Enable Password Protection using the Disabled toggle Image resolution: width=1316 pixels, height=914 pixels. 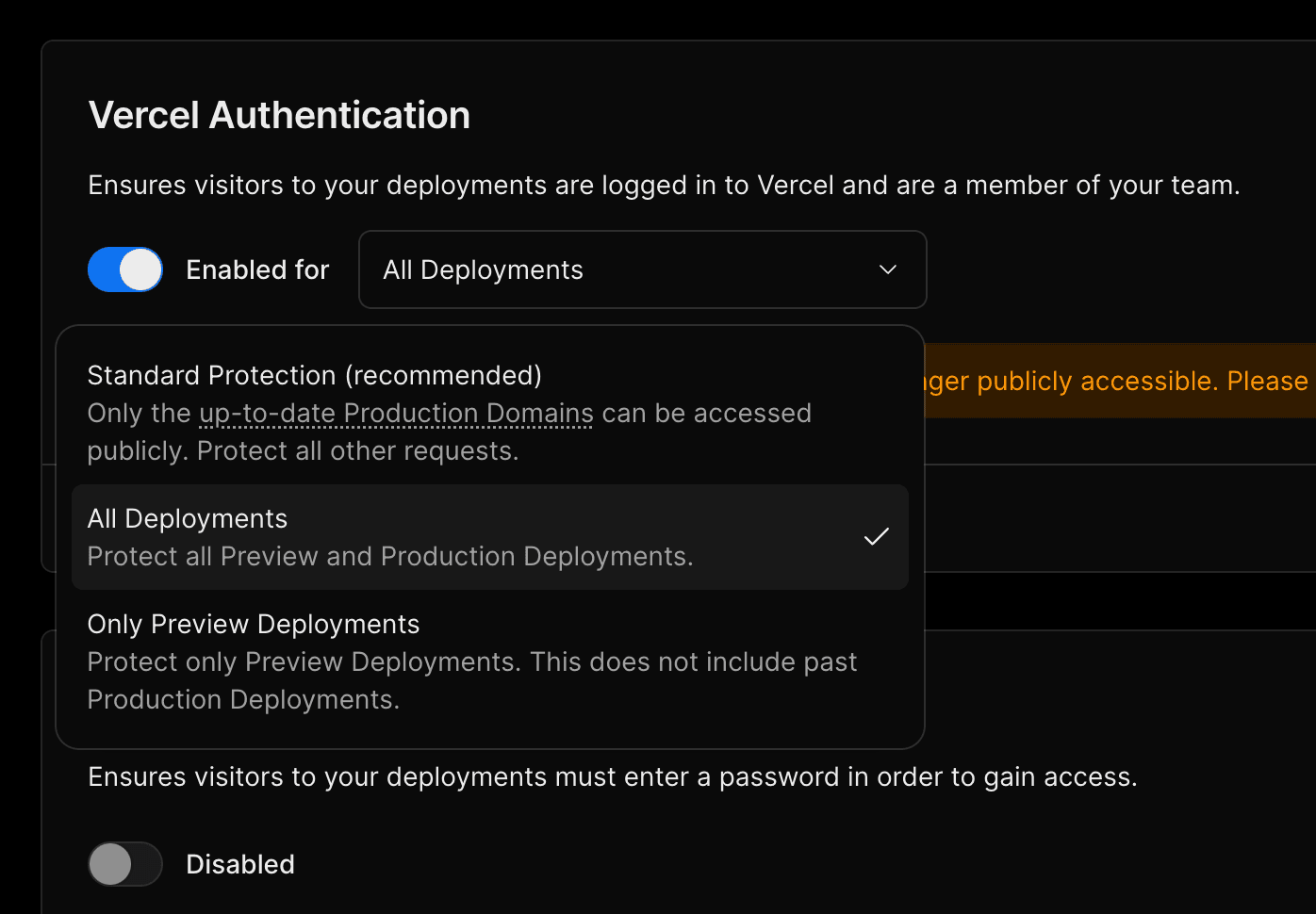[125, 864]
